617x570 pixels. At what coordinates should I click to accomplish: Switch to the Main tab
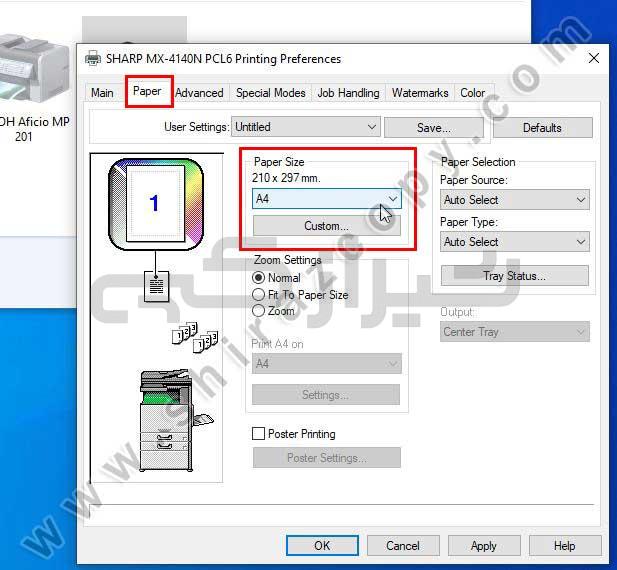pos(102,93)
